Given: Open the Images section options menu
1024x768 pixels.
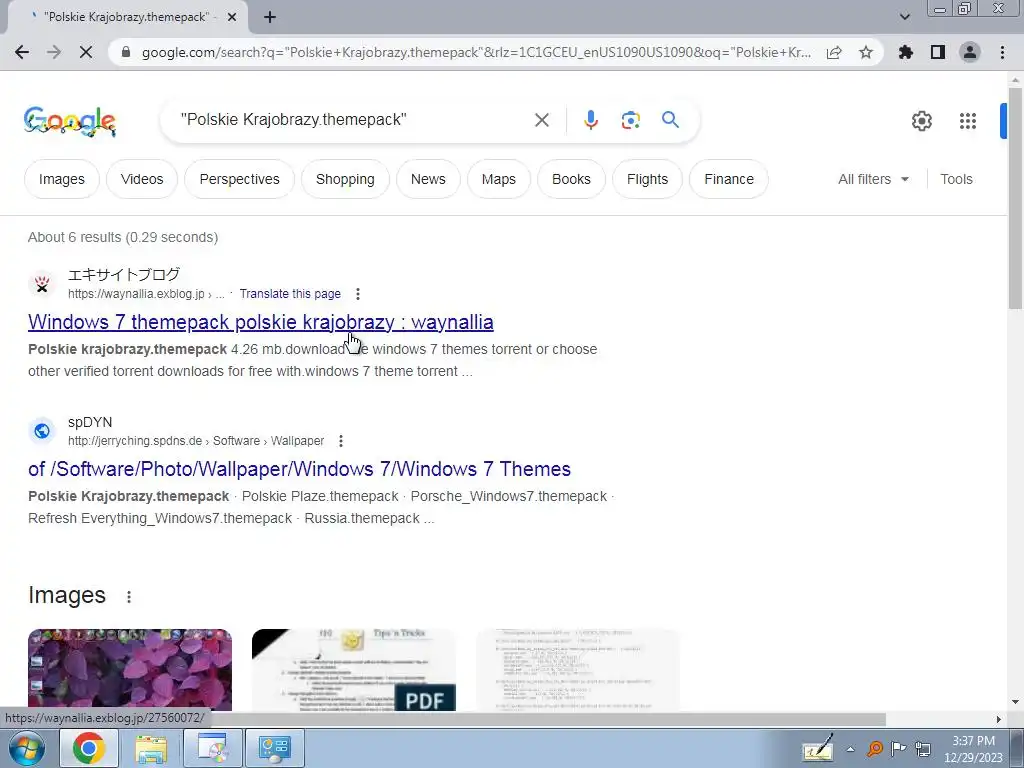Looking at the screenshot, I should [129, 596].
